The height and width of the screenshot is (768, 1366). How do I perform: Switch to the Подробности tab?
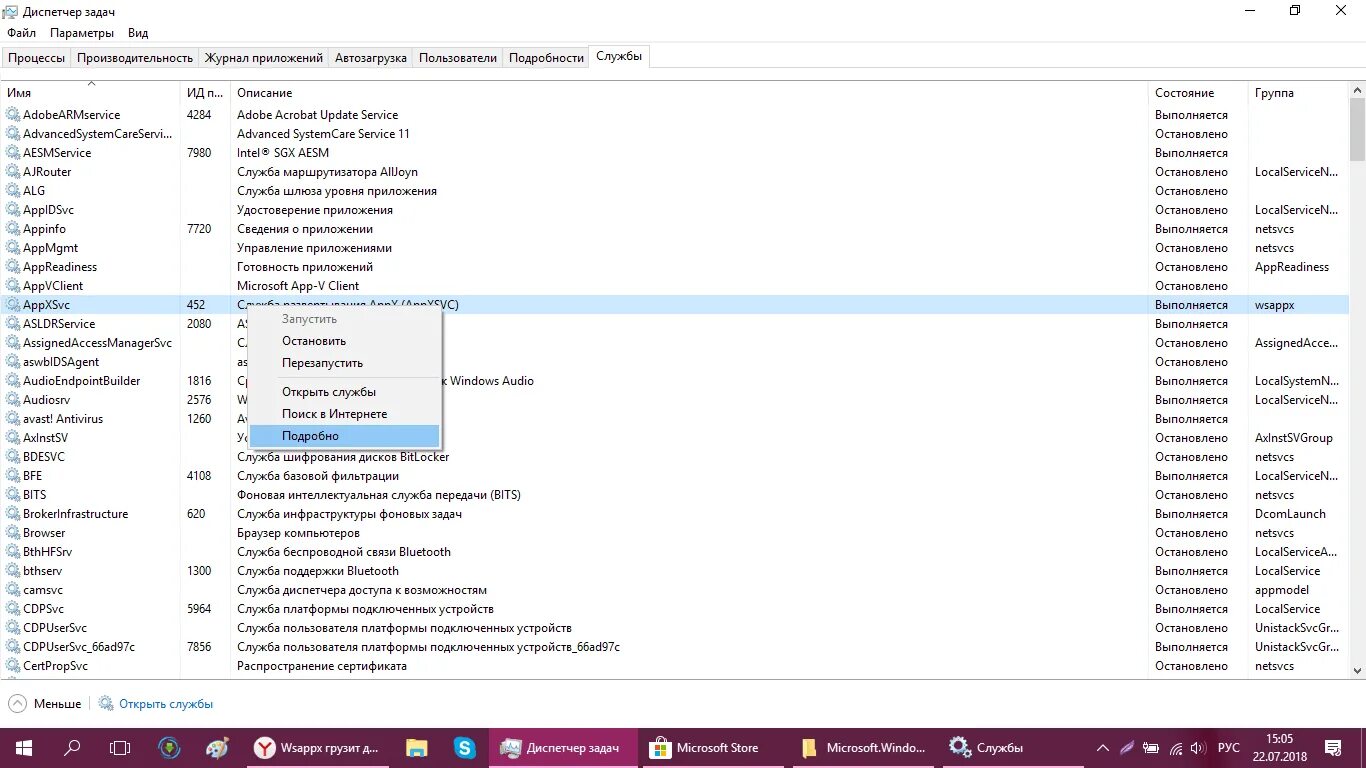546,58
